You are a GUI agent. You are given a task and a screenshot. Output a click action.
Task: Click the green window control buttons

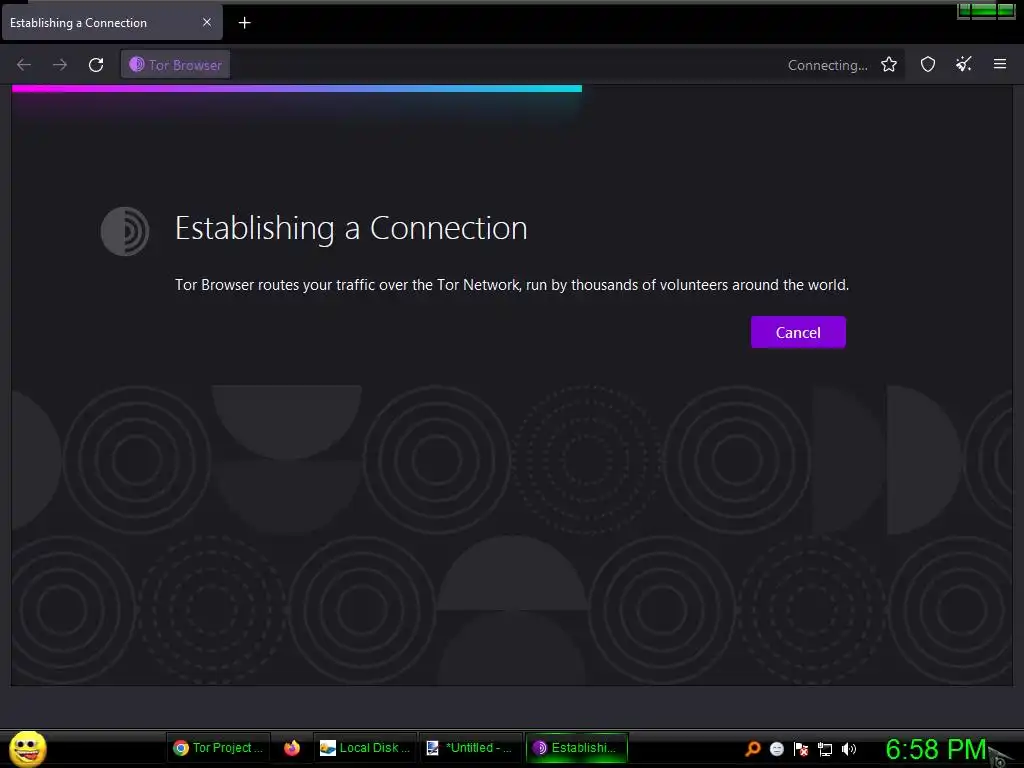(x=985, y=10)
